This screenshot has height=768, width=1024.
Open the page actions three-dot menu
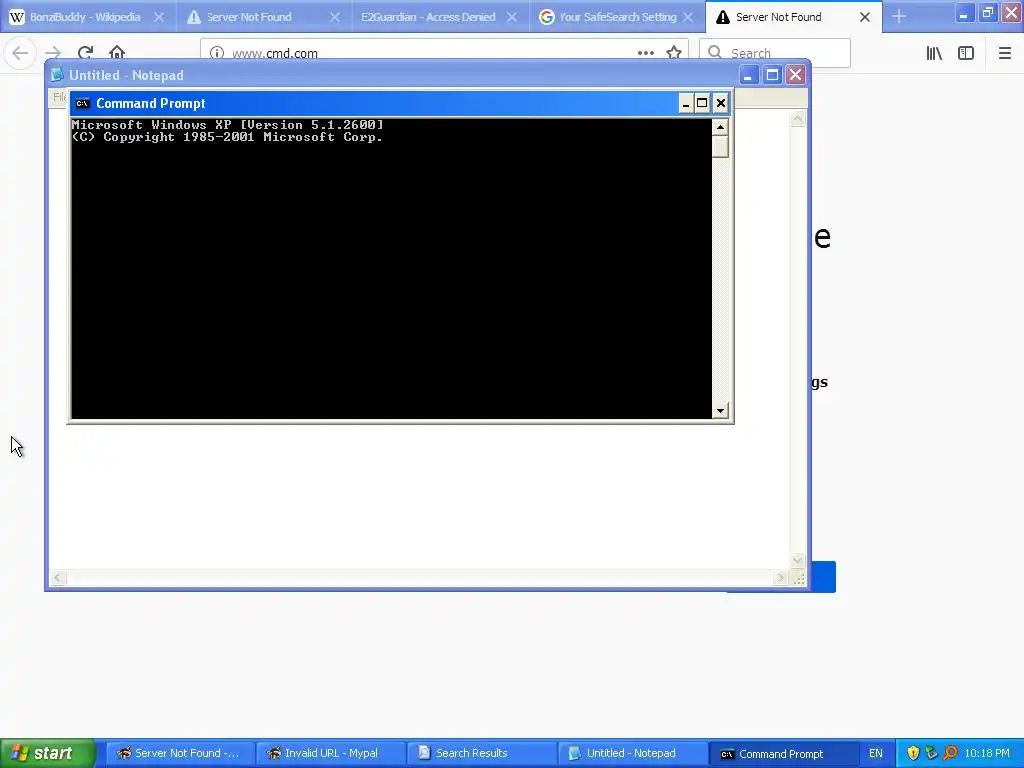(x=645, y=53)
